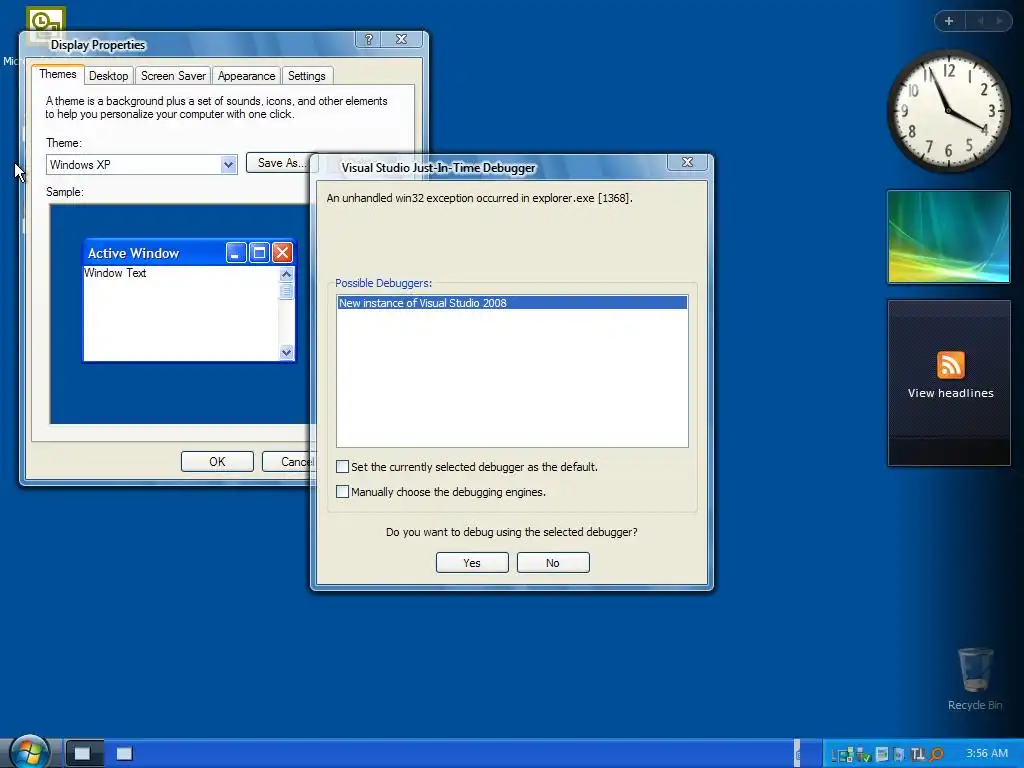
Task: Open the display monitor tray icon
Action: click(882, 754)
